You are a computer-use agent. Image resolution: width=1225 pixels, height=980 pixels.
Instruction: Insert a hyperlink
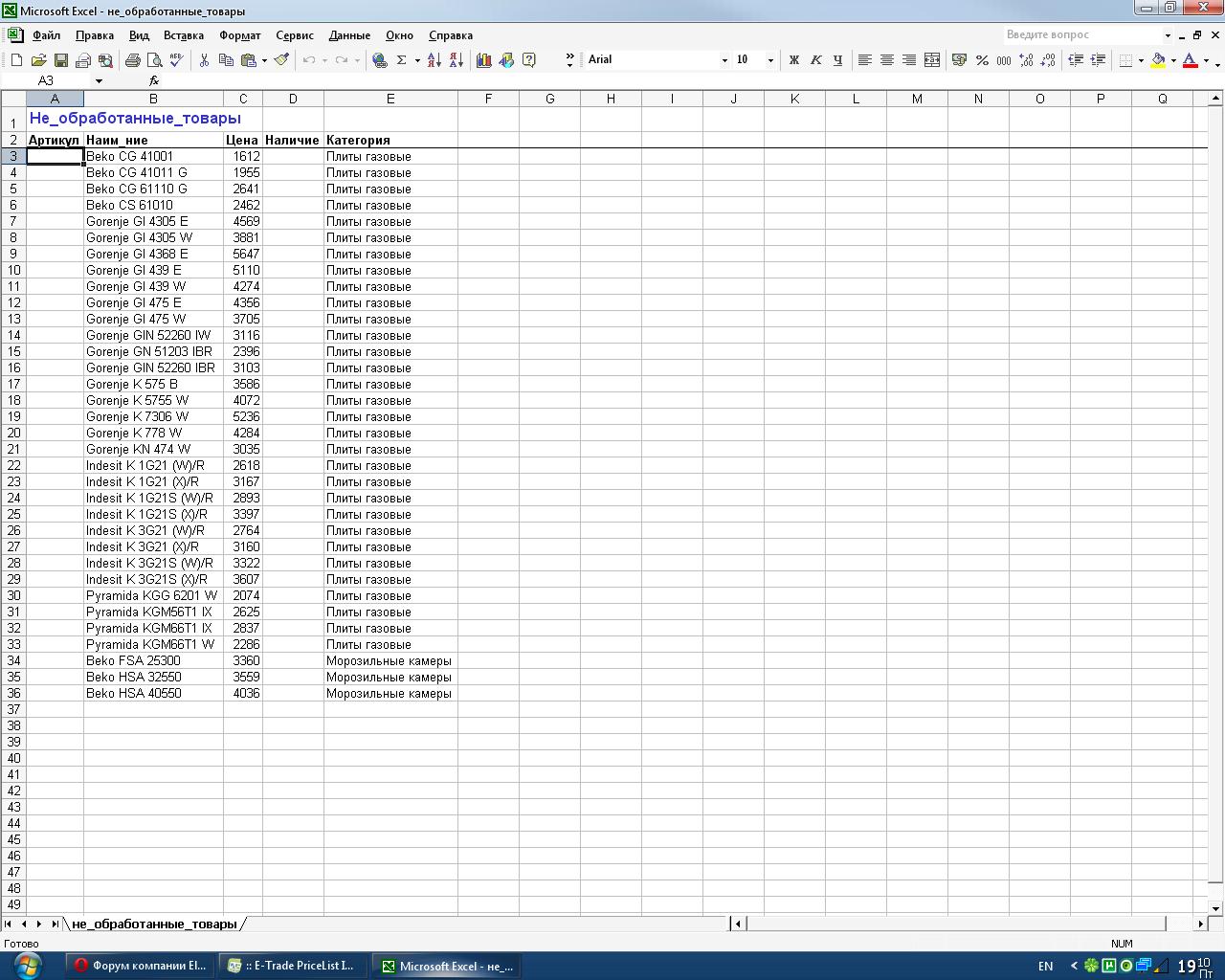coord(380,60)
